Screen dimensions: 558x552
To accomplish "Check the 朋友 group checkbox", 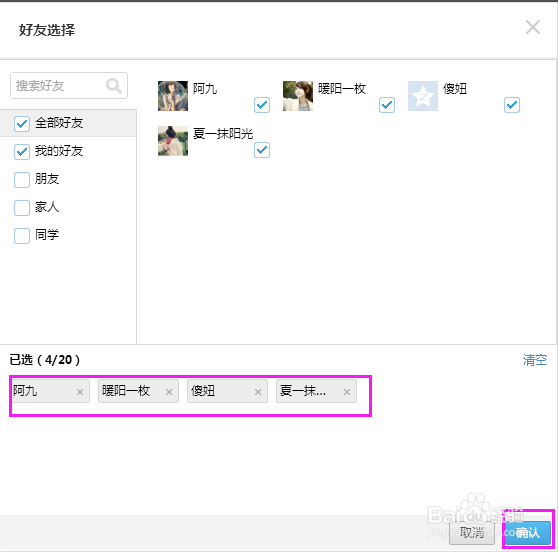I will pos(22,180).
